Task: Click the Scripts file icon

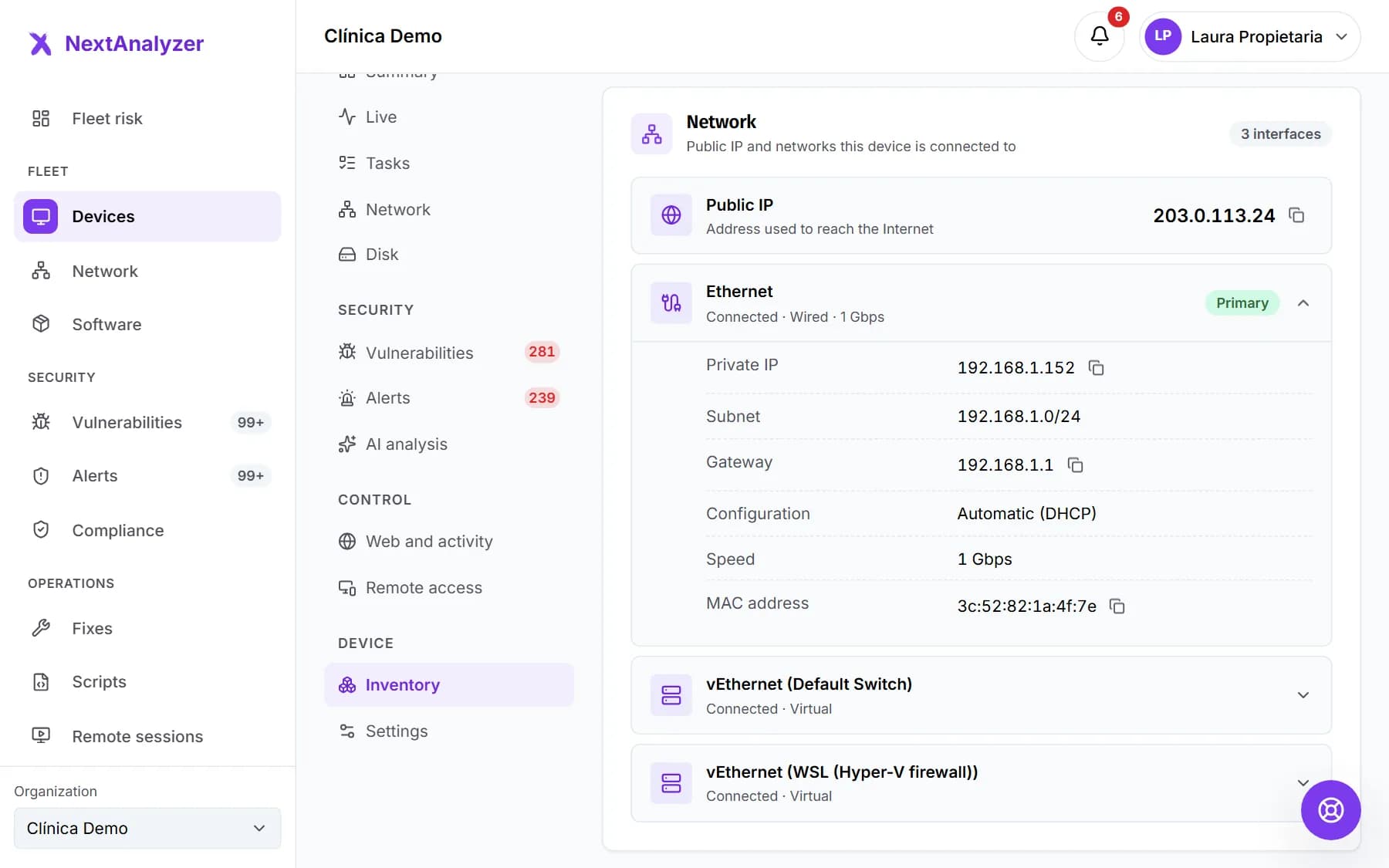Action: pos(41,682)
